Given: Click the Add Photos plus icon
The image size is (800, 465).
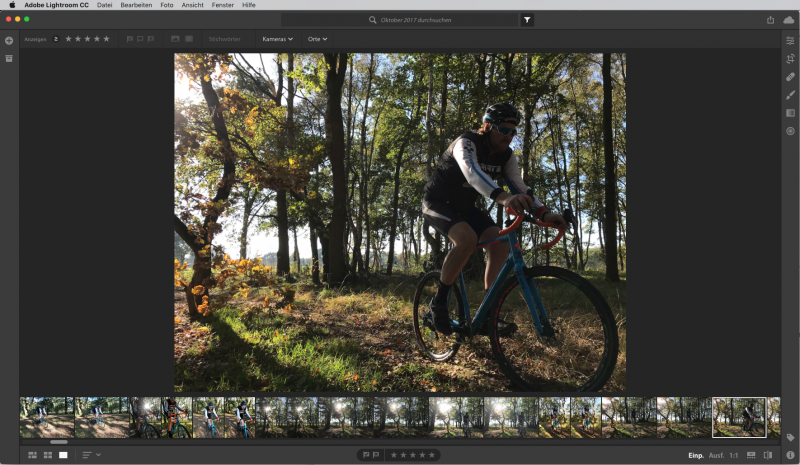Looking at the screenshot, I should (9, 40).
